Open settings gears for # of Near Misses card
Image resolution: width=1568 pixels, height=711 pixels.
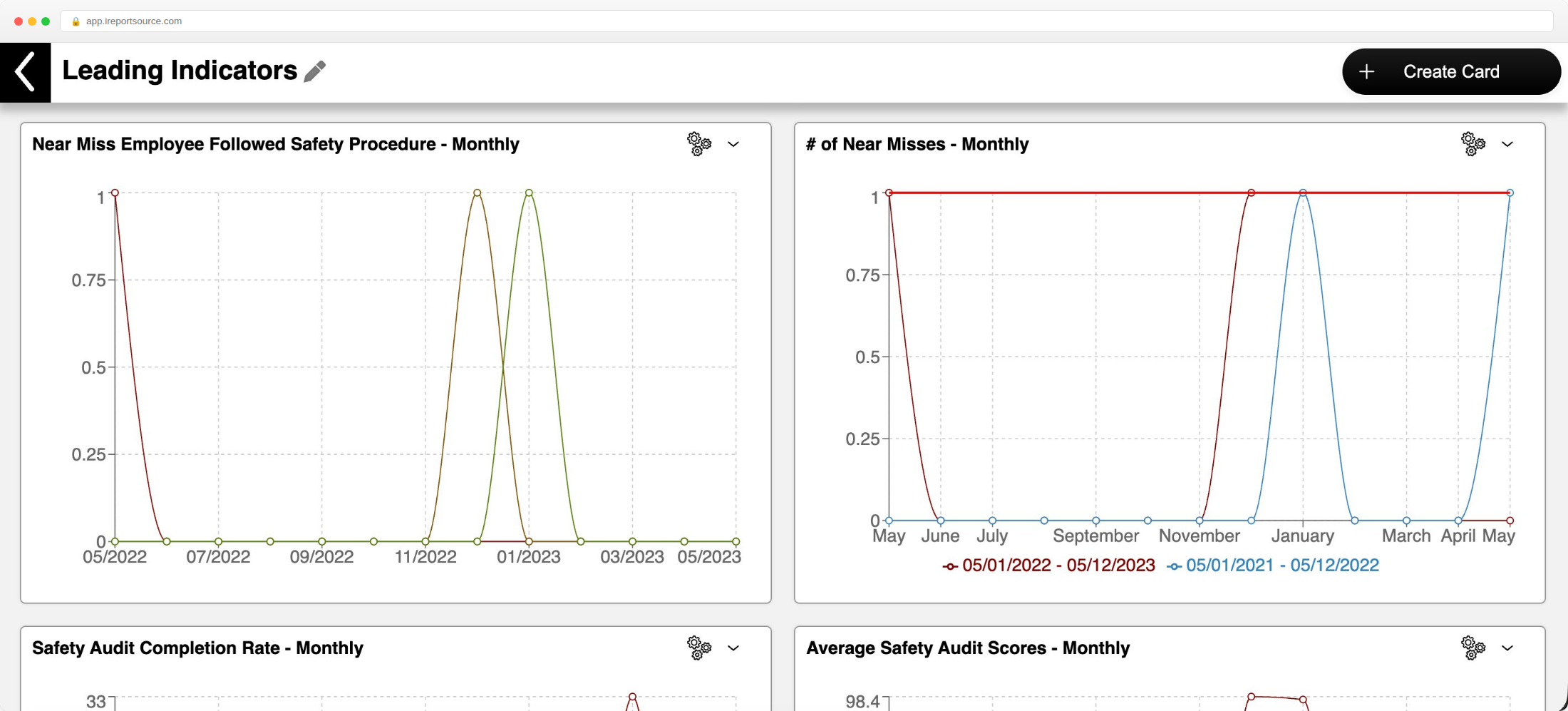click(1472, 144)
